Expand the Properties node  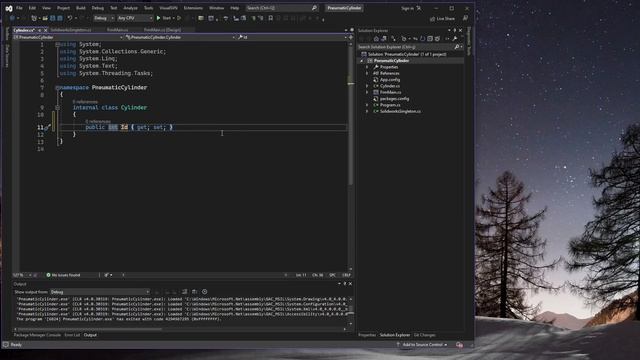(367, 67)
